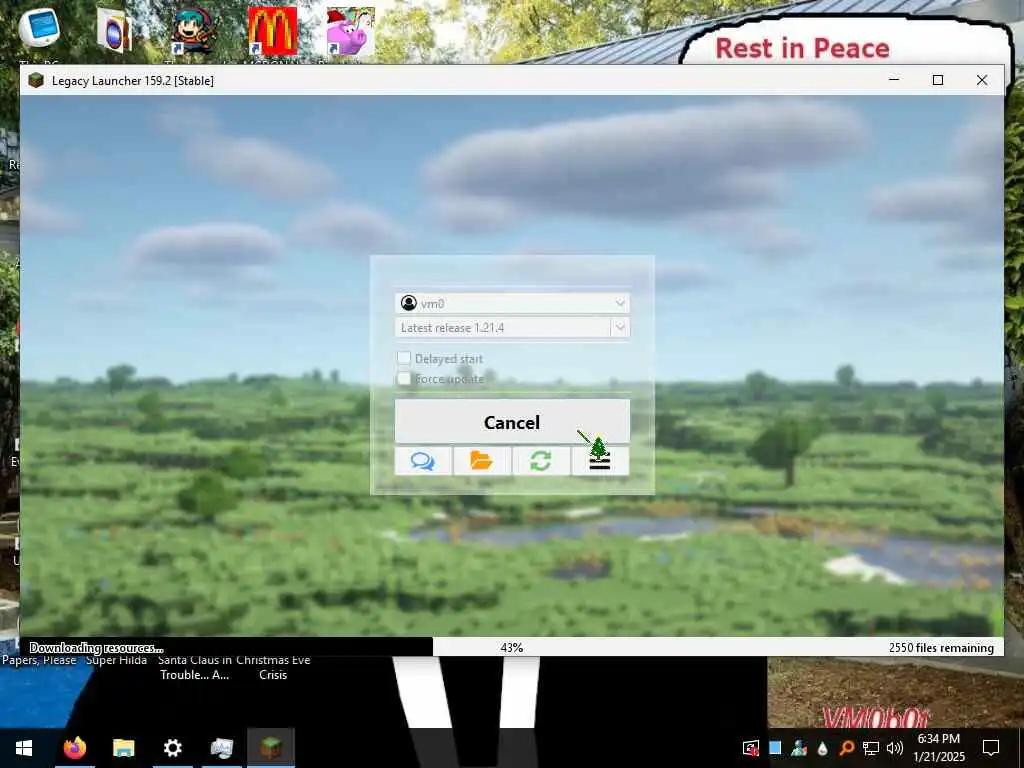Screen dimensions: 1024x768
Task: Open the launcher chat/support button
Action: [x=423, y=461]
